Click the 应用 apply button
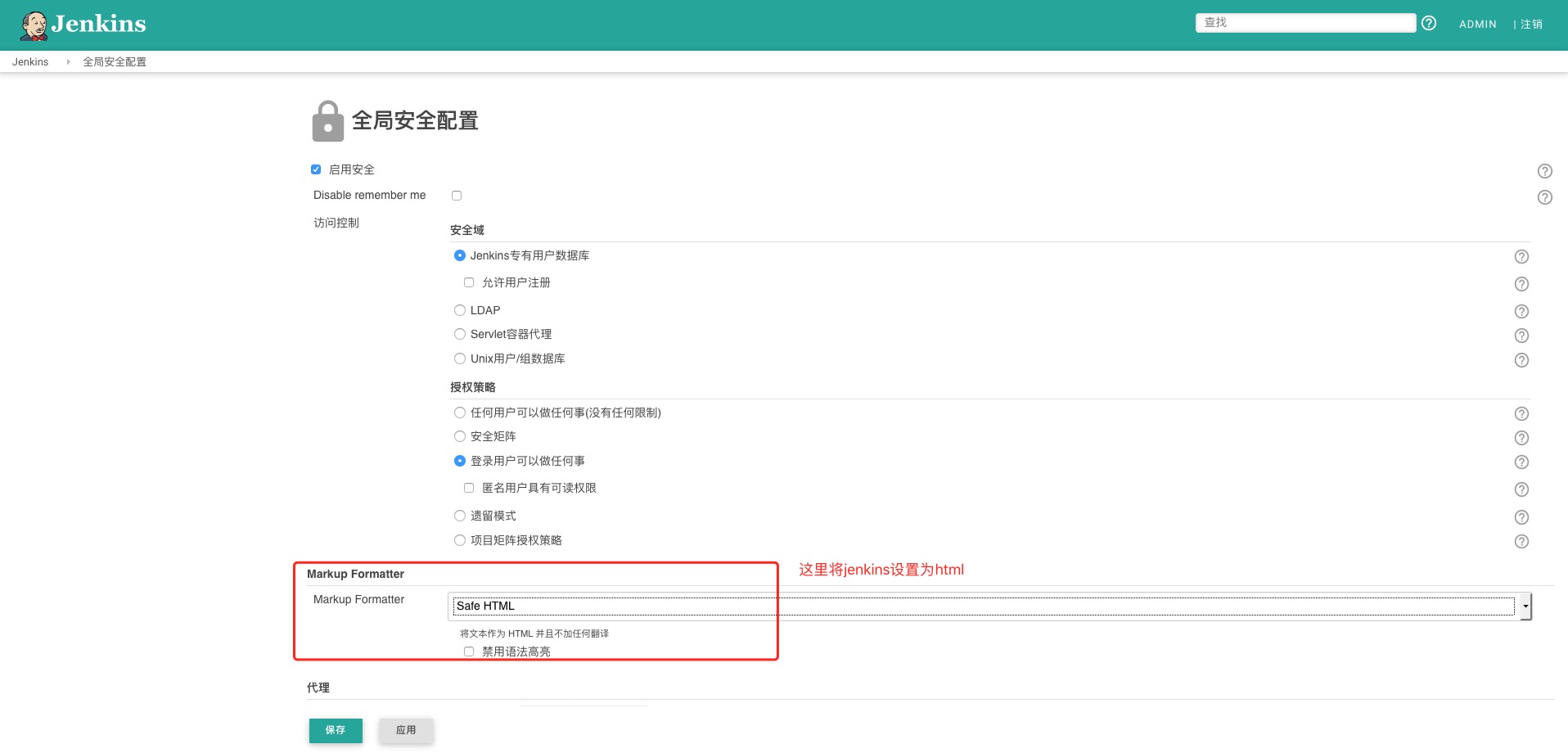1568x753 pixels. [406, 730]
